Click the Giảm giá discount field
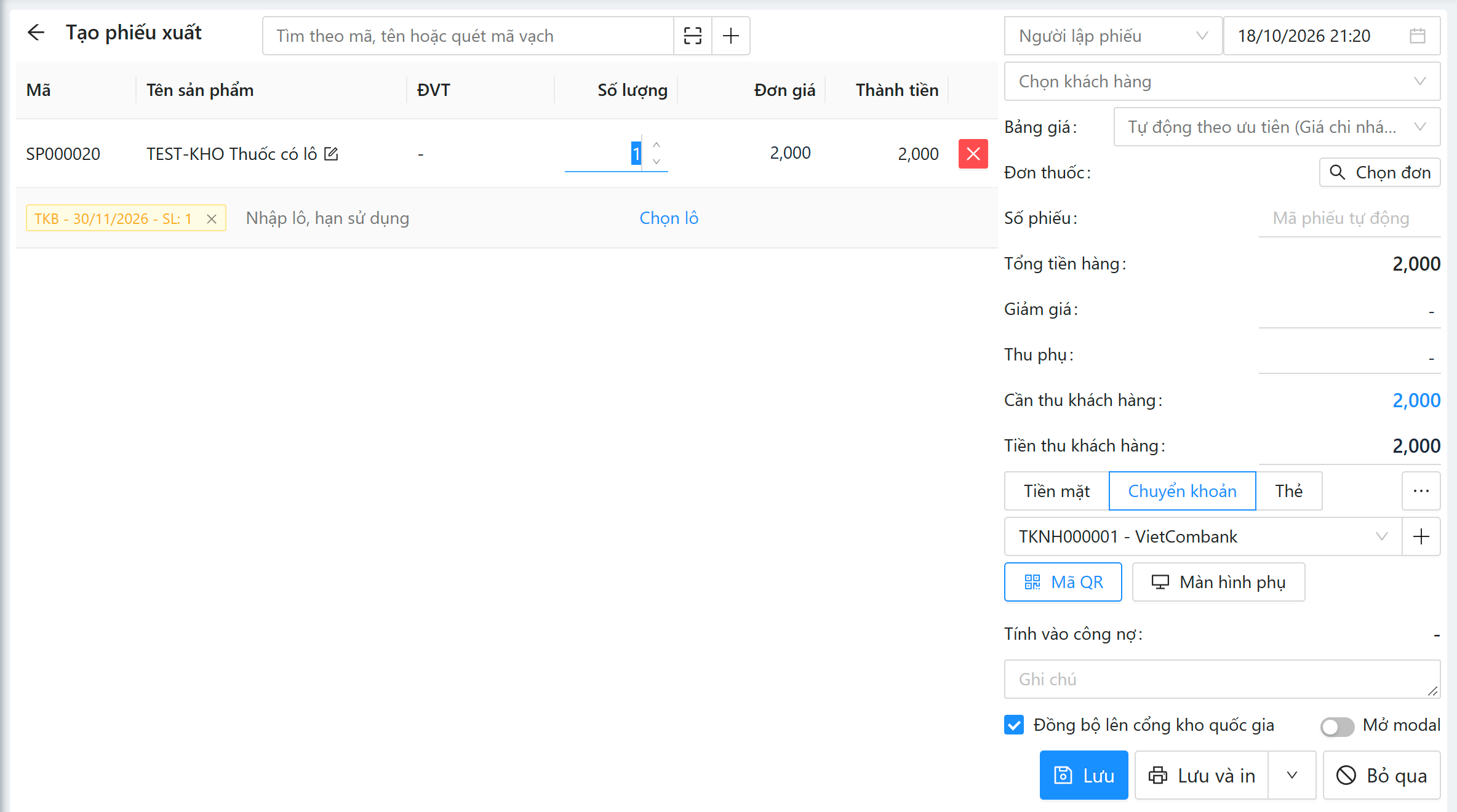Viewport: 1457px width, 812px height. pos(1349,309)
